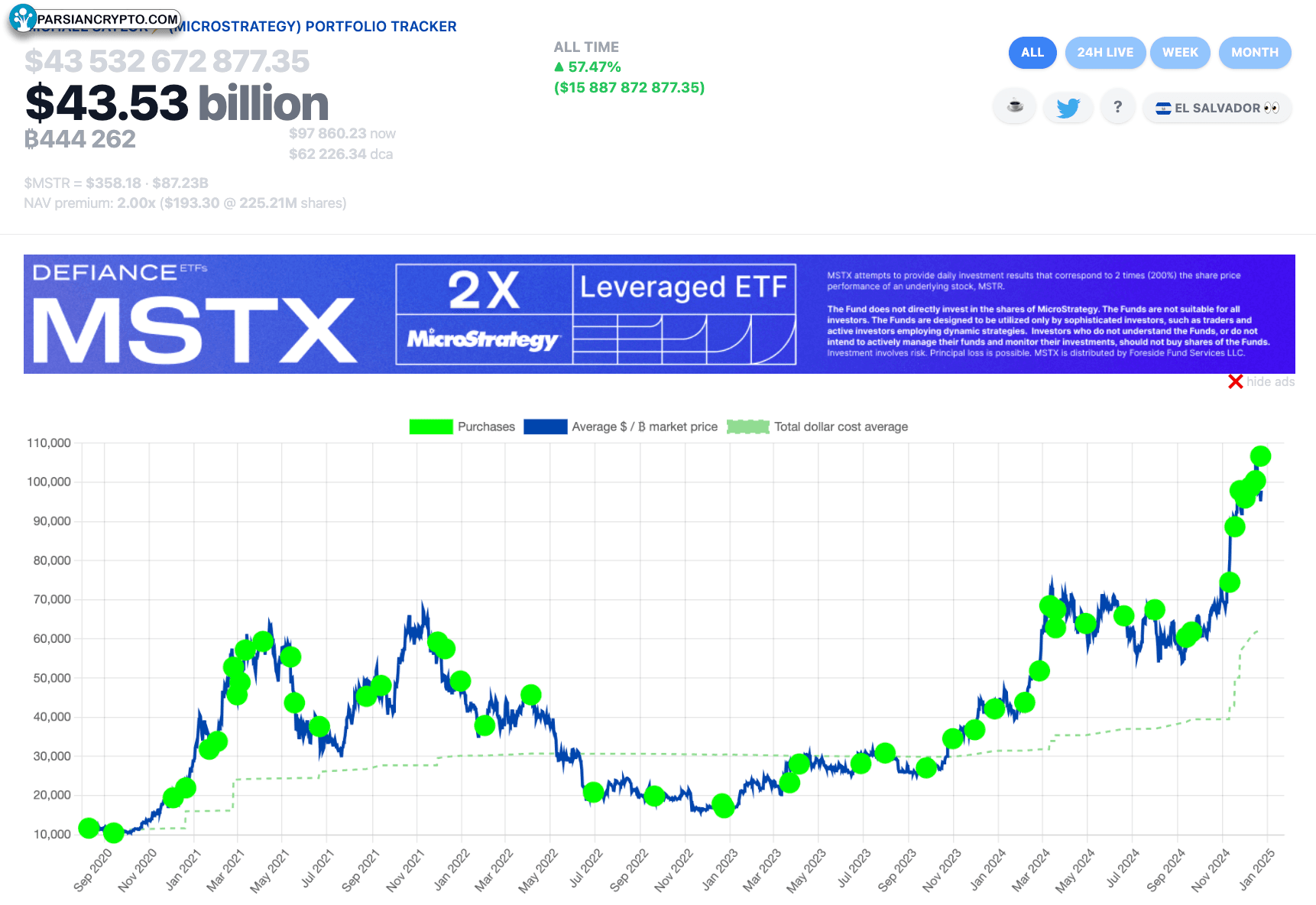Screen dimensions: 1316x905
Task: Click the $43 532 672 877.35 exact value
Action: coord(167,62)
